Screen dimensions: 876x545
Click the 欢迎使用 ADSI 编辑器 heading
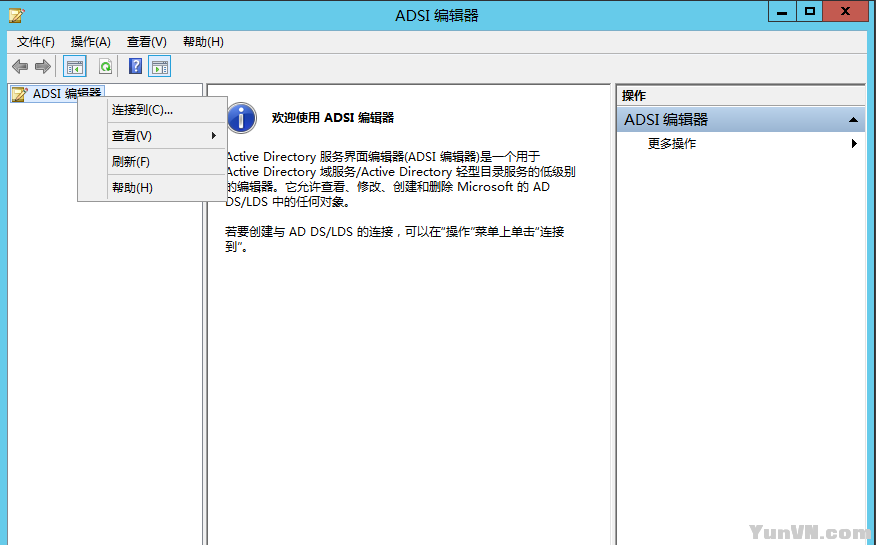pyautogui.click(x=333, y=118)
